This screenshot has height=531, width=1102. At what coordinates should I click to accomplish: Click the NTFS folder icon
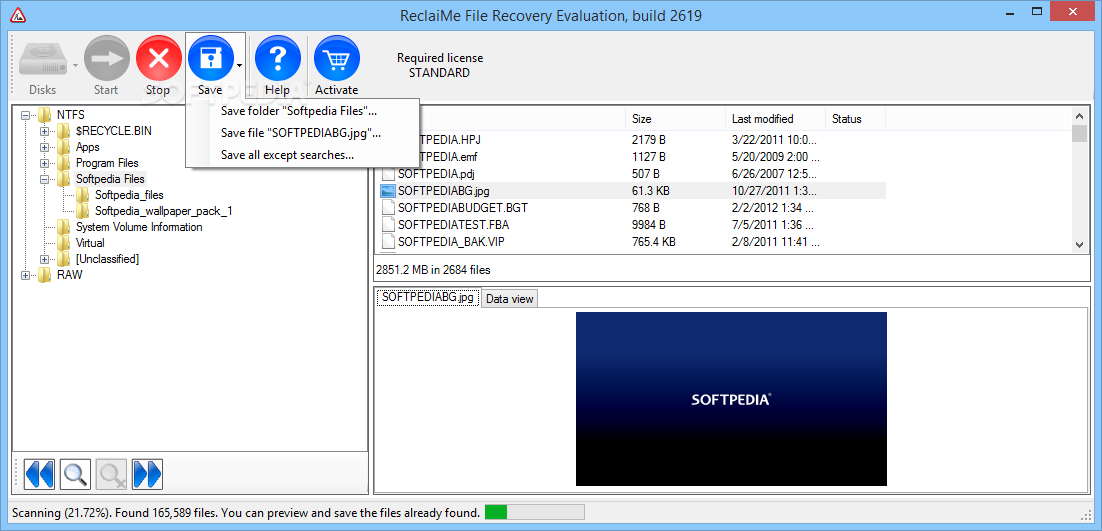[x=45, y=114]
